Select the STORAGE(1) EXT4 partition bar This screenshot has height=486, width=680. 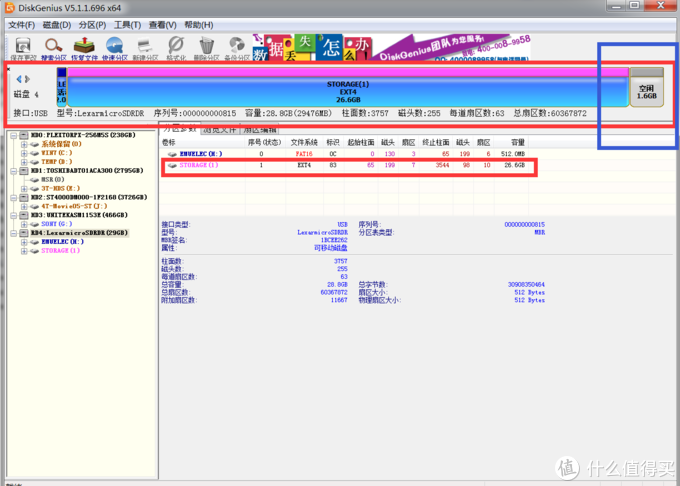point(348,87)
